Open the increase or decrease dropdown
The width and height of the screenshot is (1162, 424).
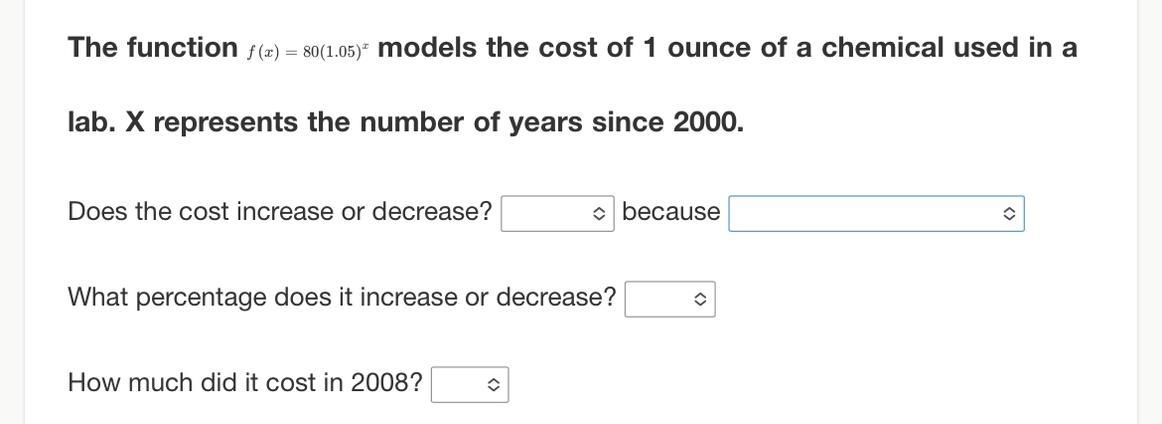point(557,213)
